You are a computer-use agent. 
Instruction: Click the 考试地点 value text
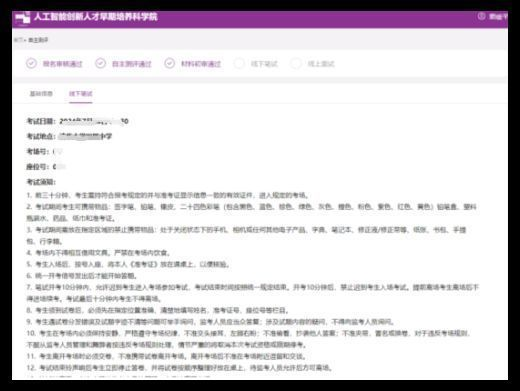pos(85,136)
